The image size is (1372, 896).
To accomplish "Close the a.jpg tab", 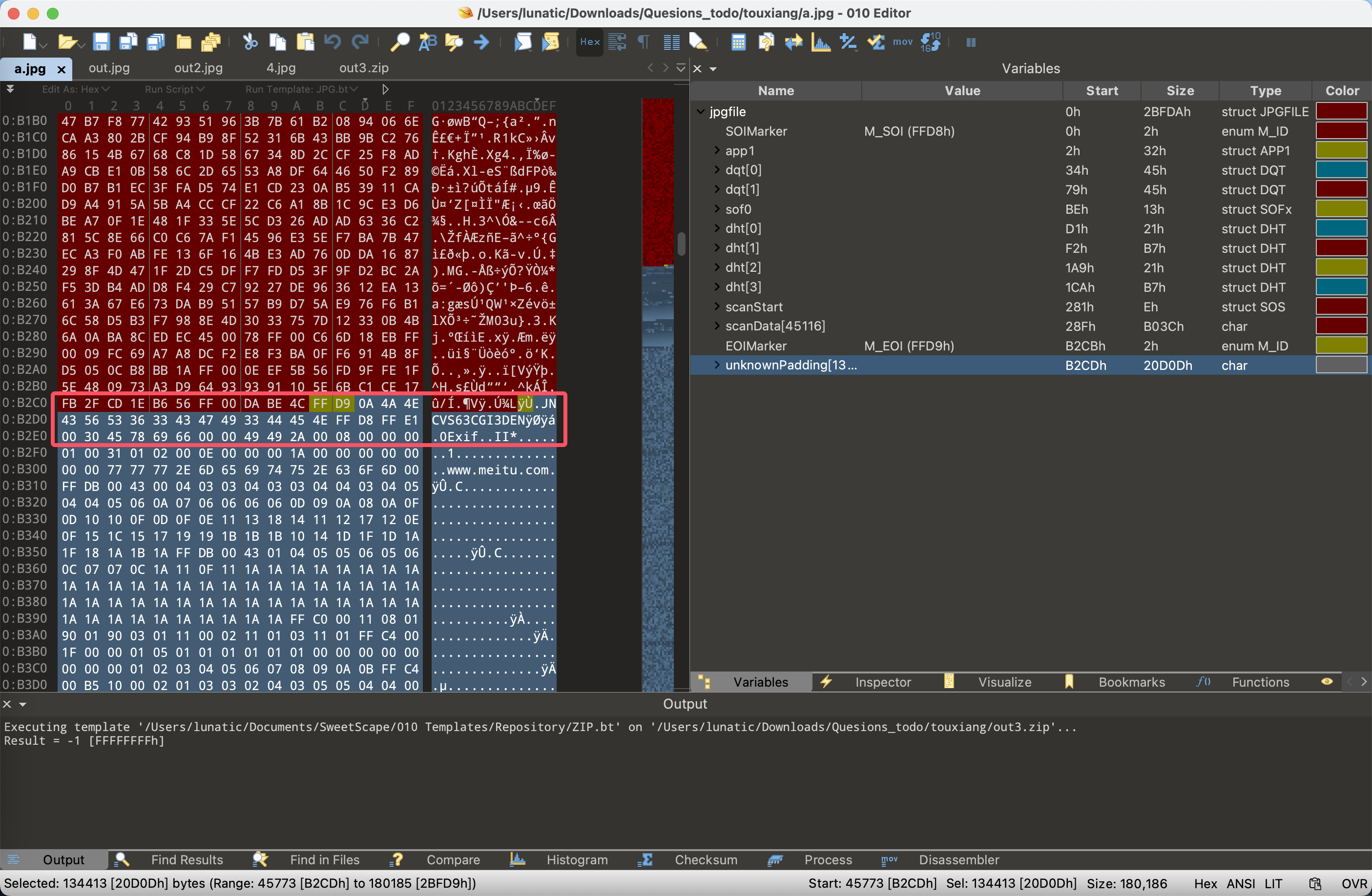I will [x=62, y=70].
